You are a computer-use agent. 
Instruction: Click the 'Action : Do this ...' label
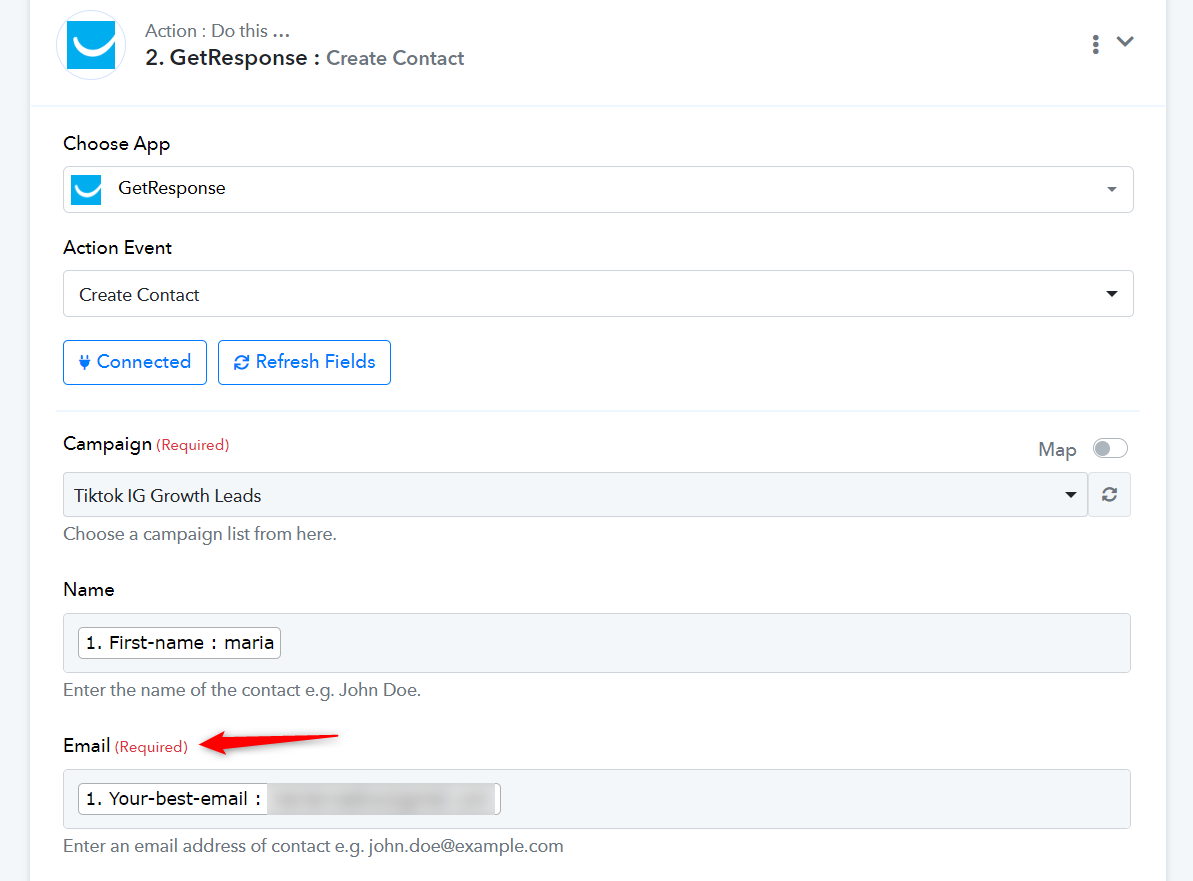point(218,30)
